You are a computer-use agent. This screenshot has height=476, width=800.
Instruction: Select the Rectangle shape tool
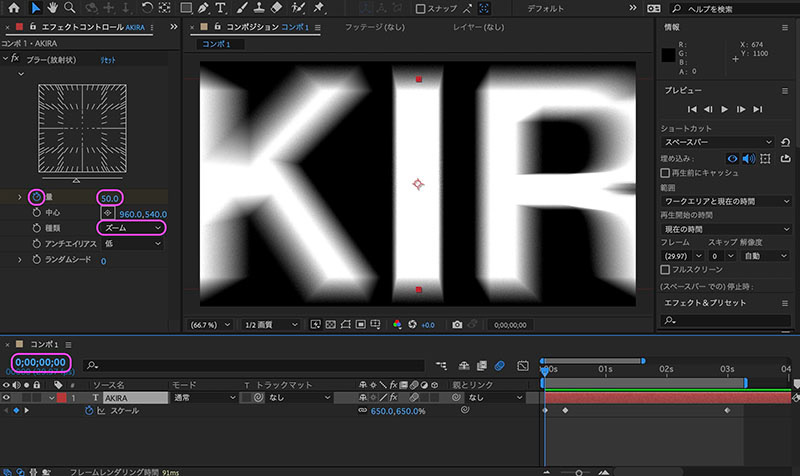click(186, 8)
